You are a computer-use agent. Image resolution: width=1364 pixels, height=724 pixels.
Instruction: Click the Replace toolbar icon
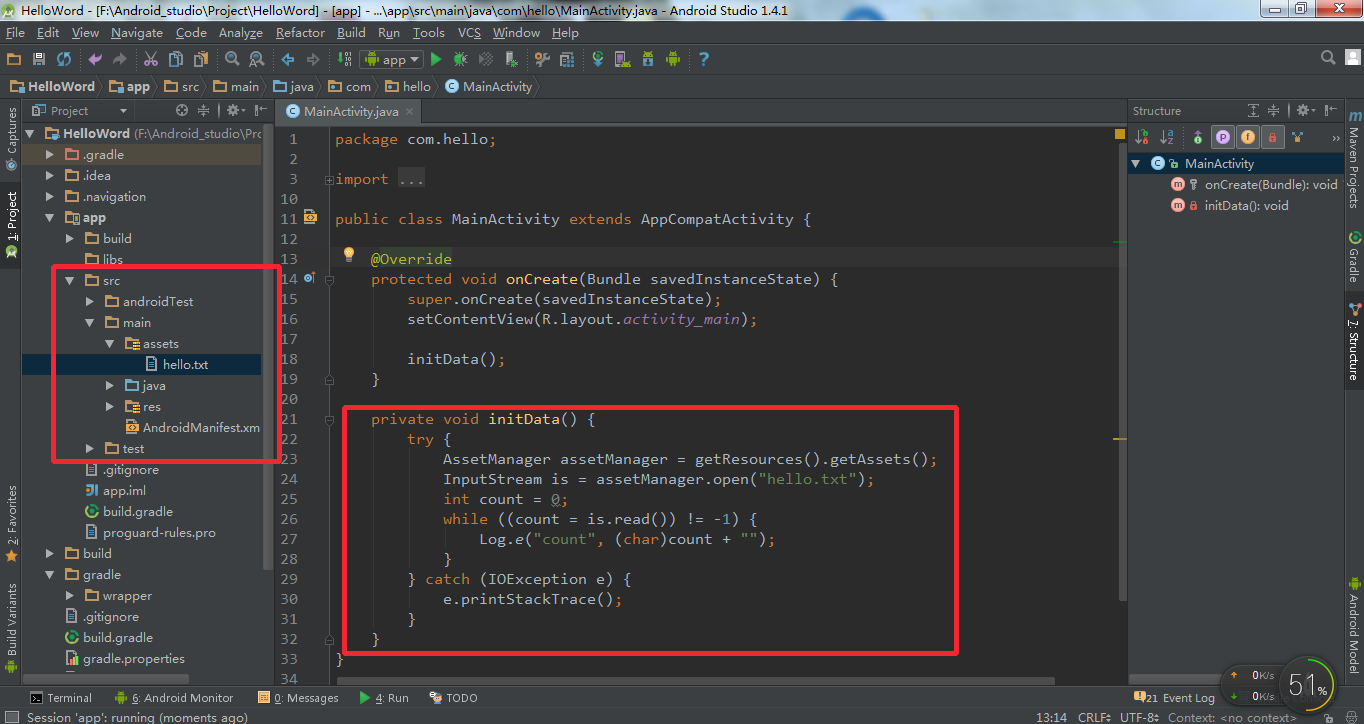click(x=256, y=59)
